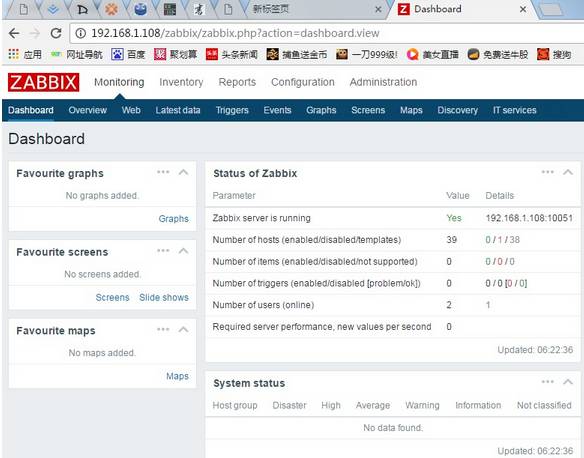Open the Administration menu
The height and width of the screenshot is (458, 584).
click(x=383, y=82)
